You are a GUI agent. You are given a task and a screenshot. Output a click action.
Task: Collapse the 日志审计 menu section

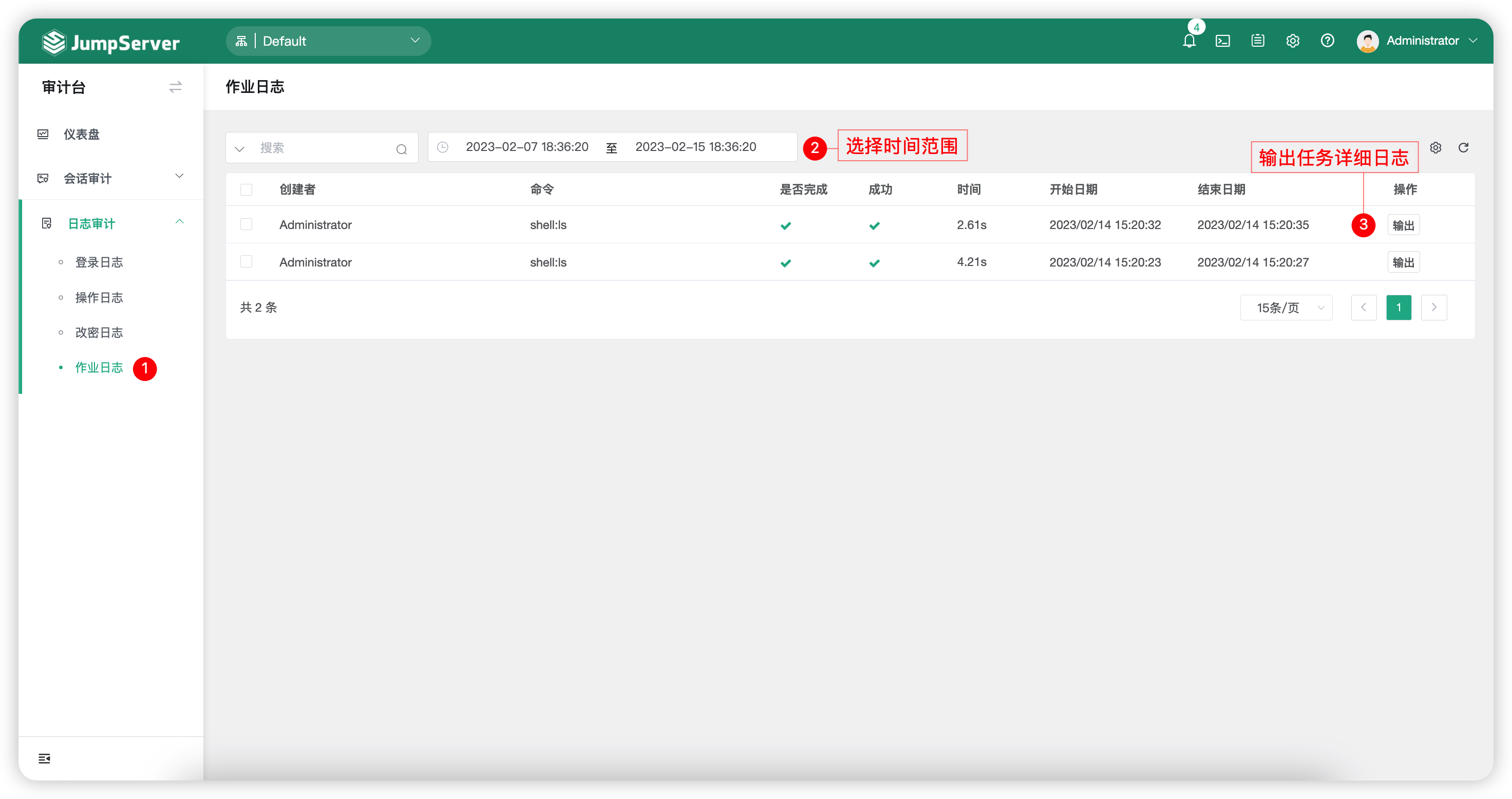[x=111, y=223]
